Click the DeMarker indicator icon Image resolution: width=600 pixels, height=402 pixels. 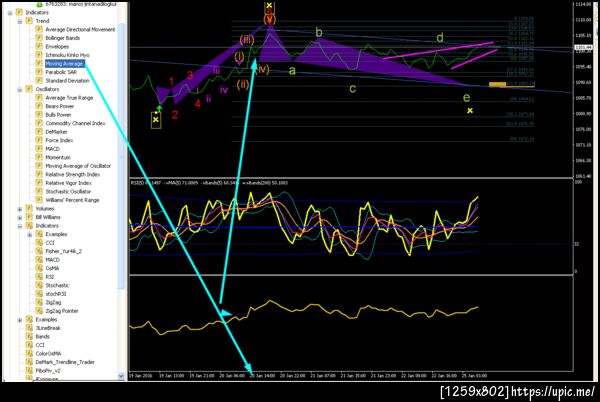coord(39,132)
